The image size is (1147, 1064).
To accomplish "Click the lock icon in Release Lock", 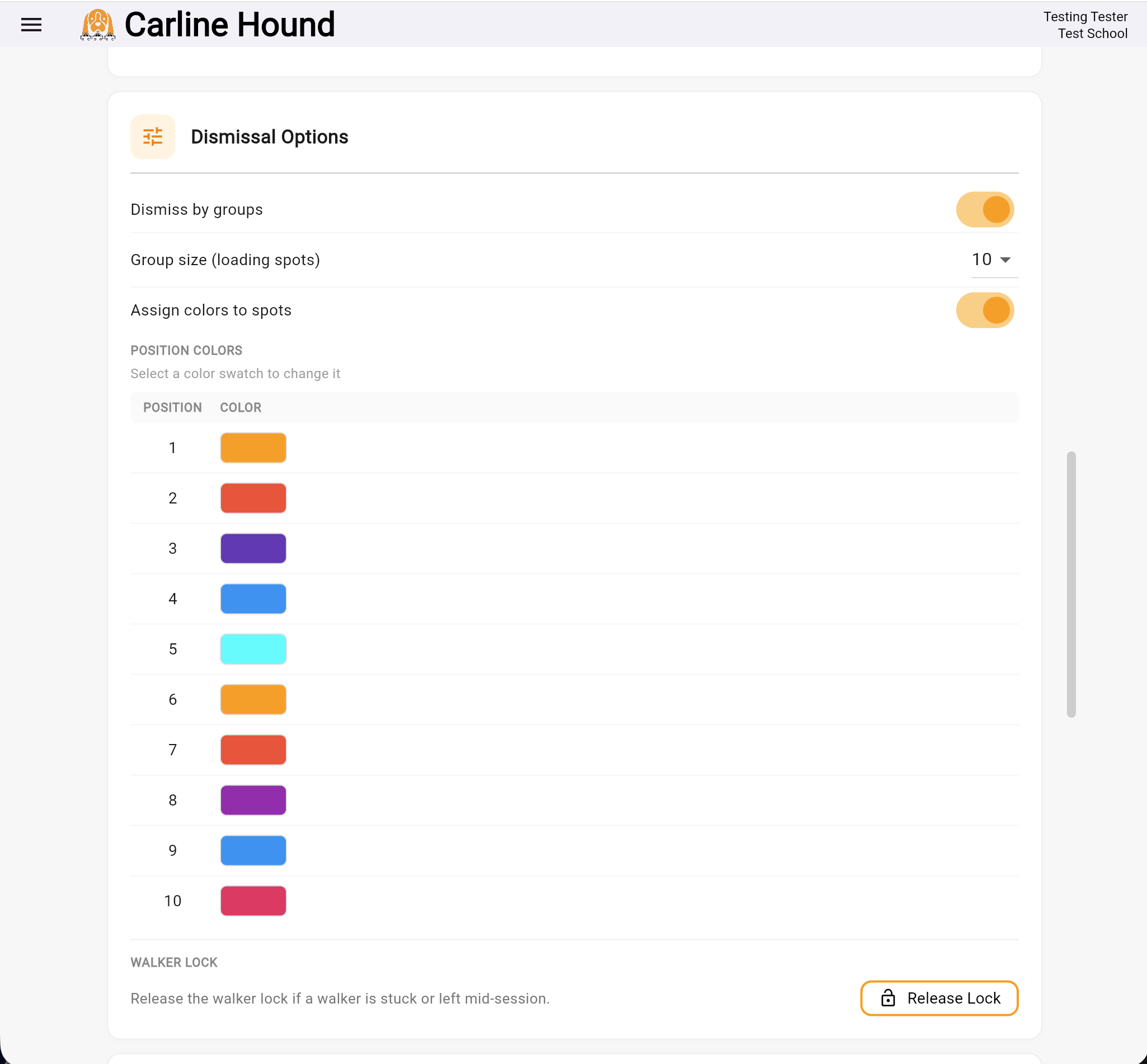I will tap(888, 998).
